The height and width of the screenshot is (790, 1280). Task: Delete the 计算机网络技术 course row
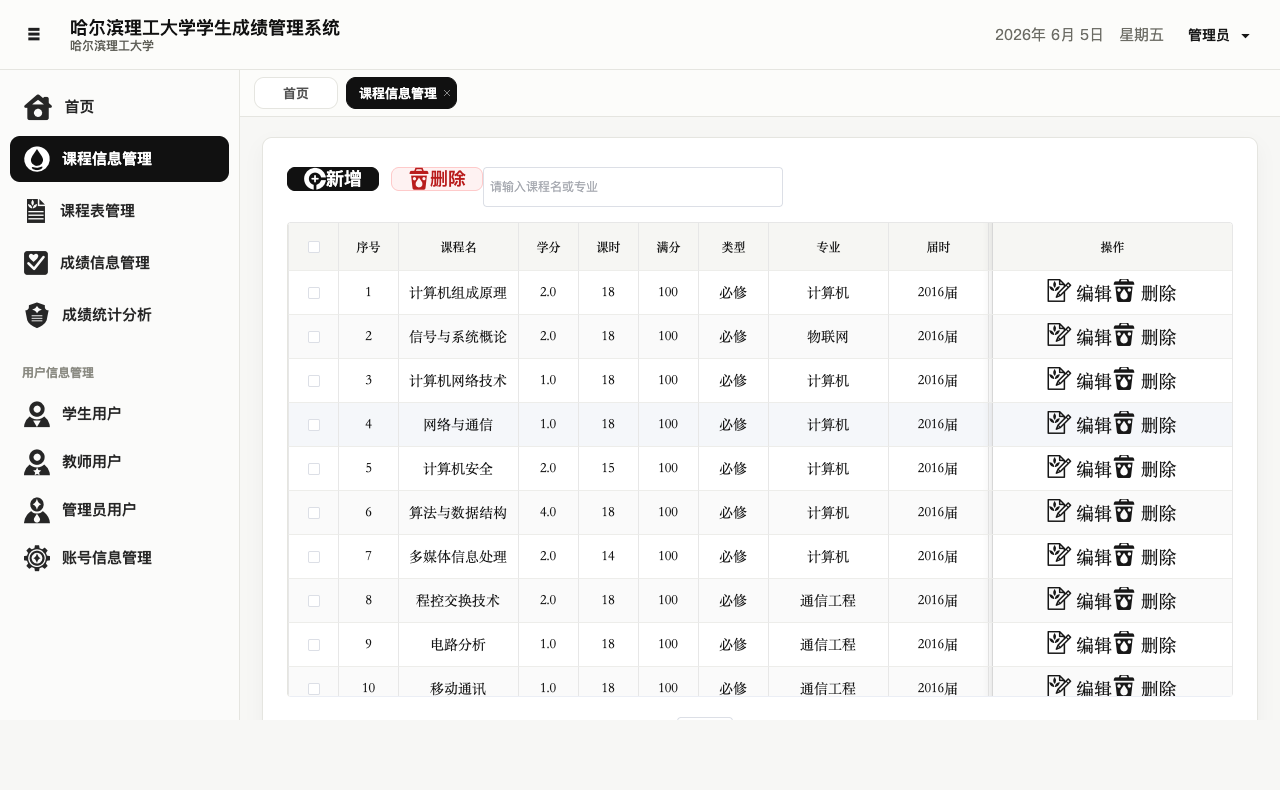pyautogui.click(x=1145, y=380)
